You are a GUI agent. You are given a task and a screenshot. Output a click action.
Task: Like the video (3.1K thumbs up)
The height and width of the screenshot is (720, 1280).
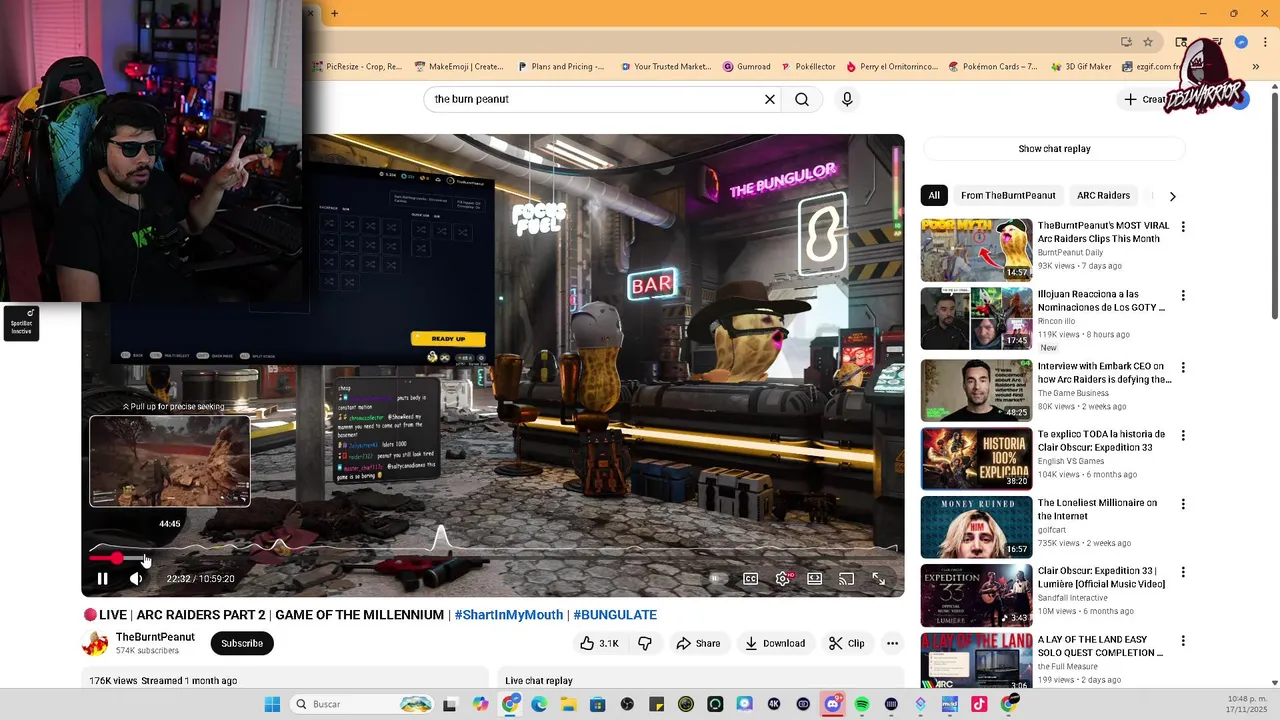(599, 643)
